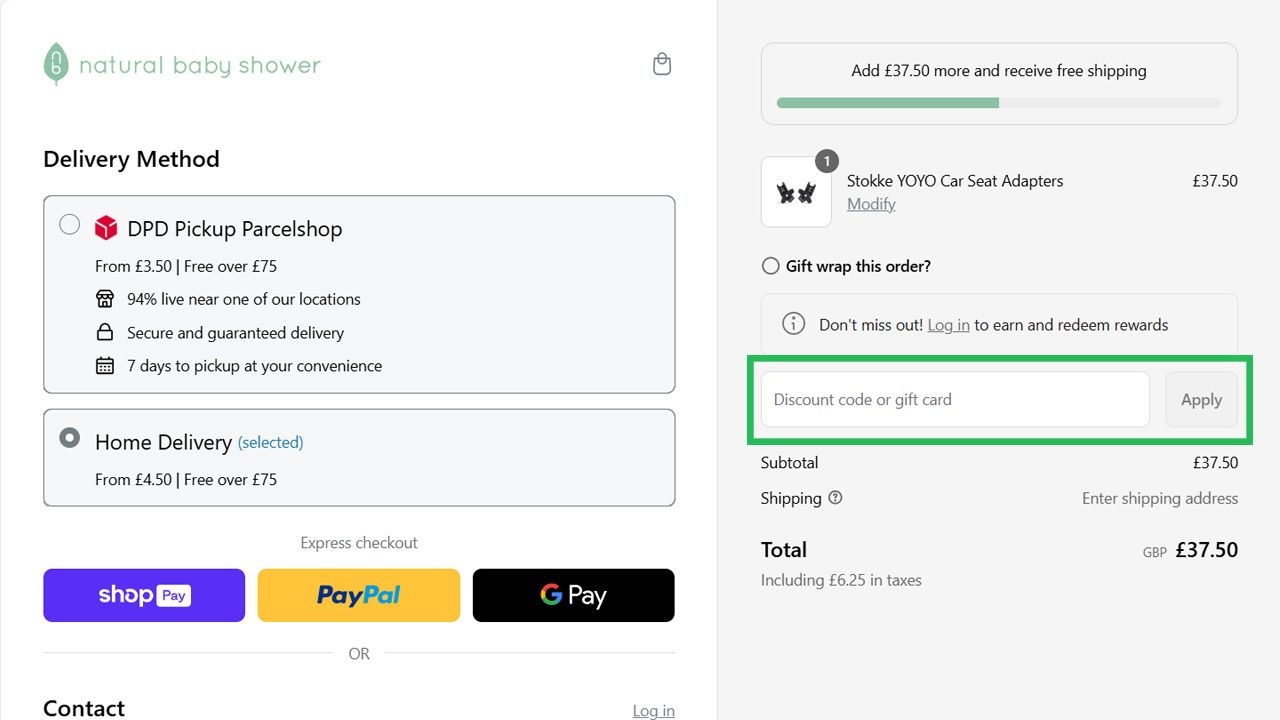Screen dimensions: 1280x720
Task: Click the car seat adapters product thumbnail
Action: pyautogui.click(x=796, y=191)
